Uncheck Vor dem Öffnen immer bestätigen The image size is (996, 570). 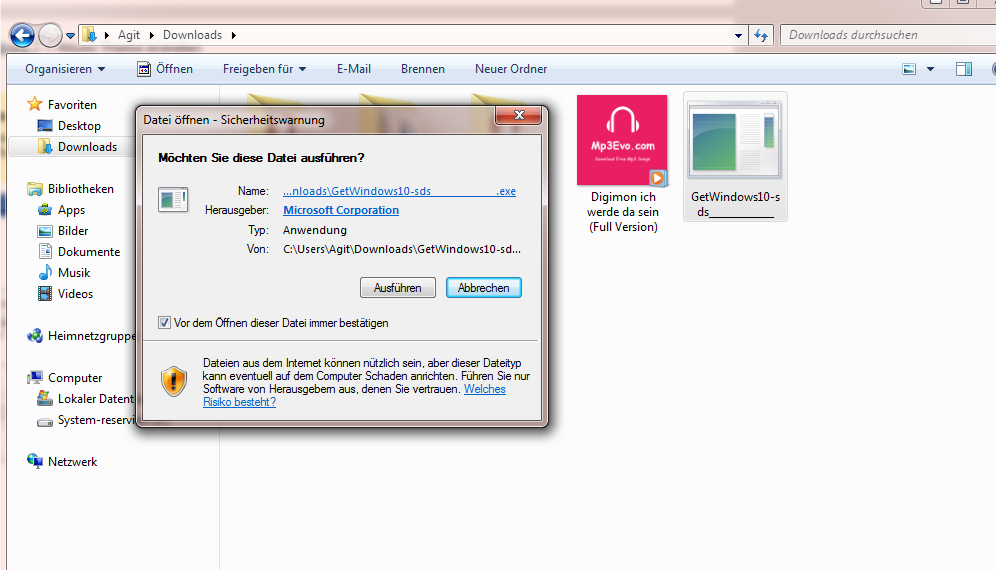(x=165, y=323)
